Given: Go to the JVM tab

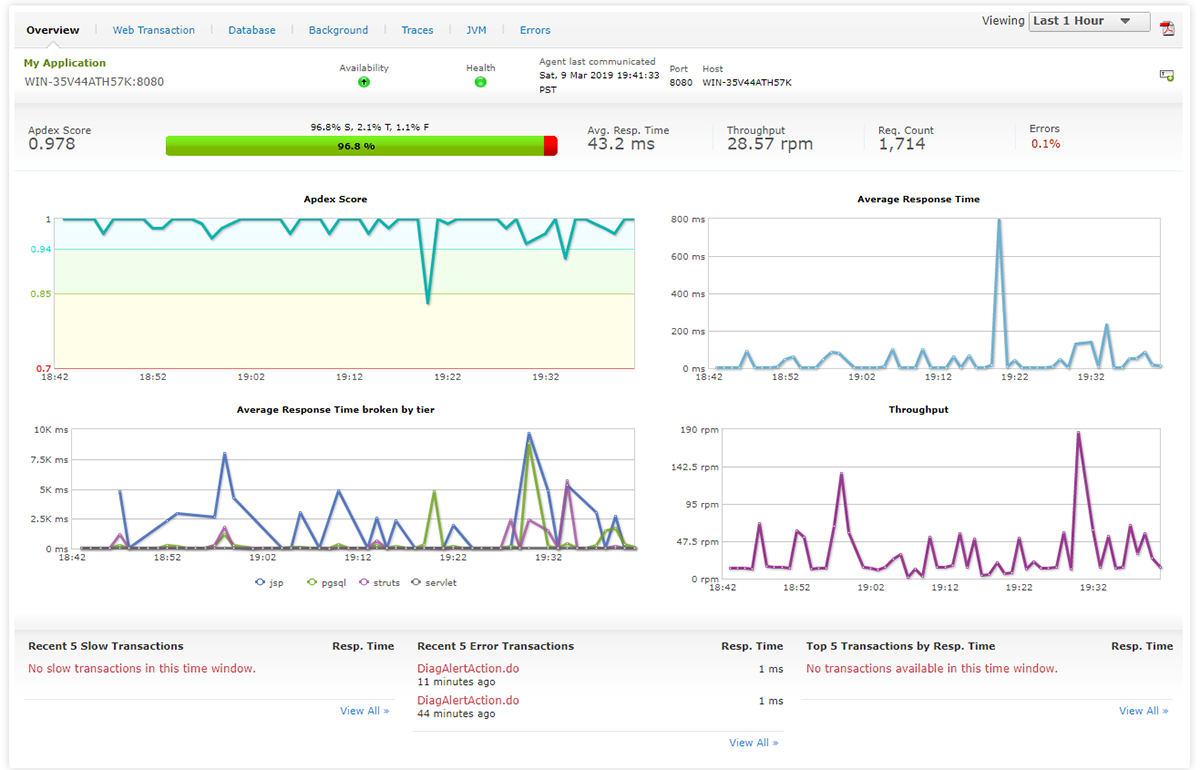Looking at the screenshot, I should tap(476, 30).
